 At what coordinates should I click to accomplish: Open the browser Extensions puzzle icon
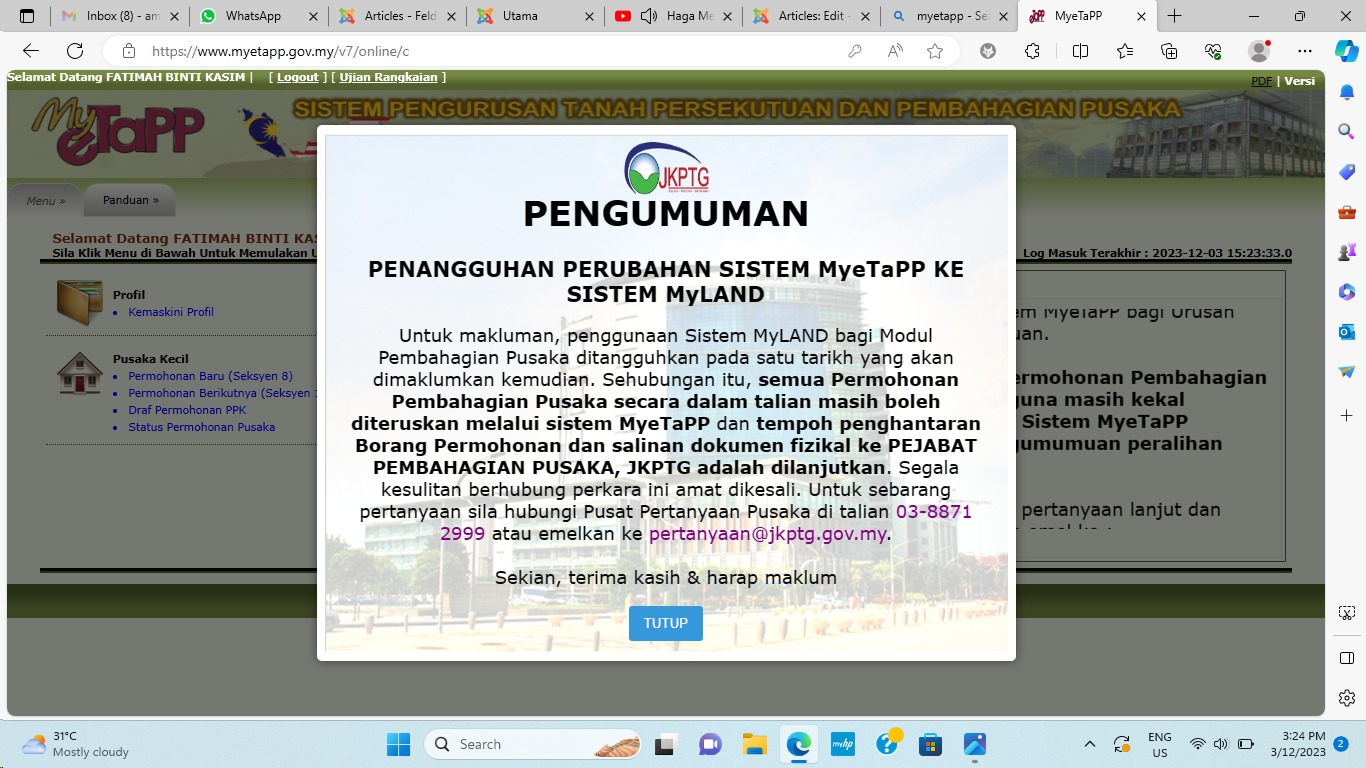tap(1032, 51)
